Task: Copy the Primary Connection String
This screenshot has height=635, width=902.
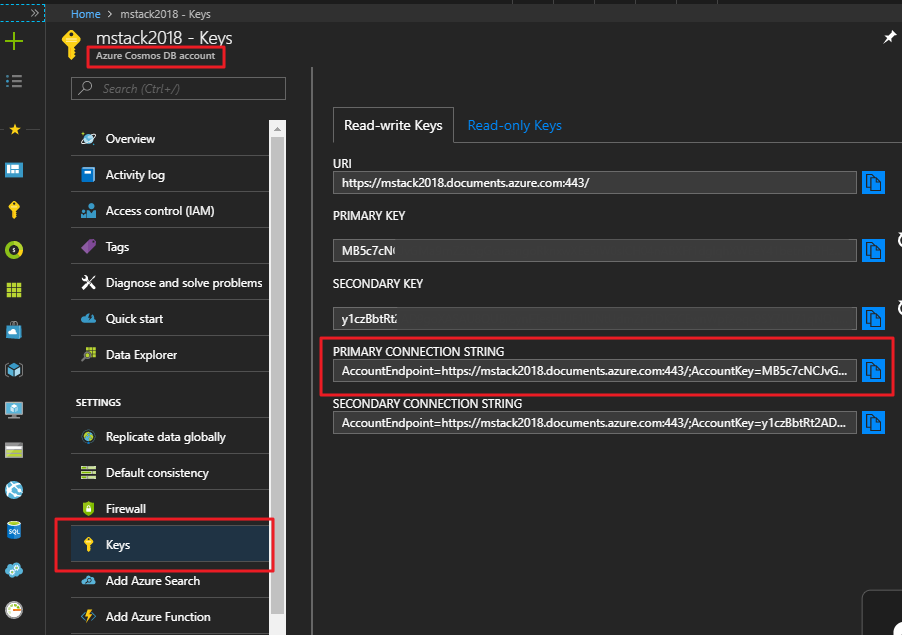Action: pos(873,370)
